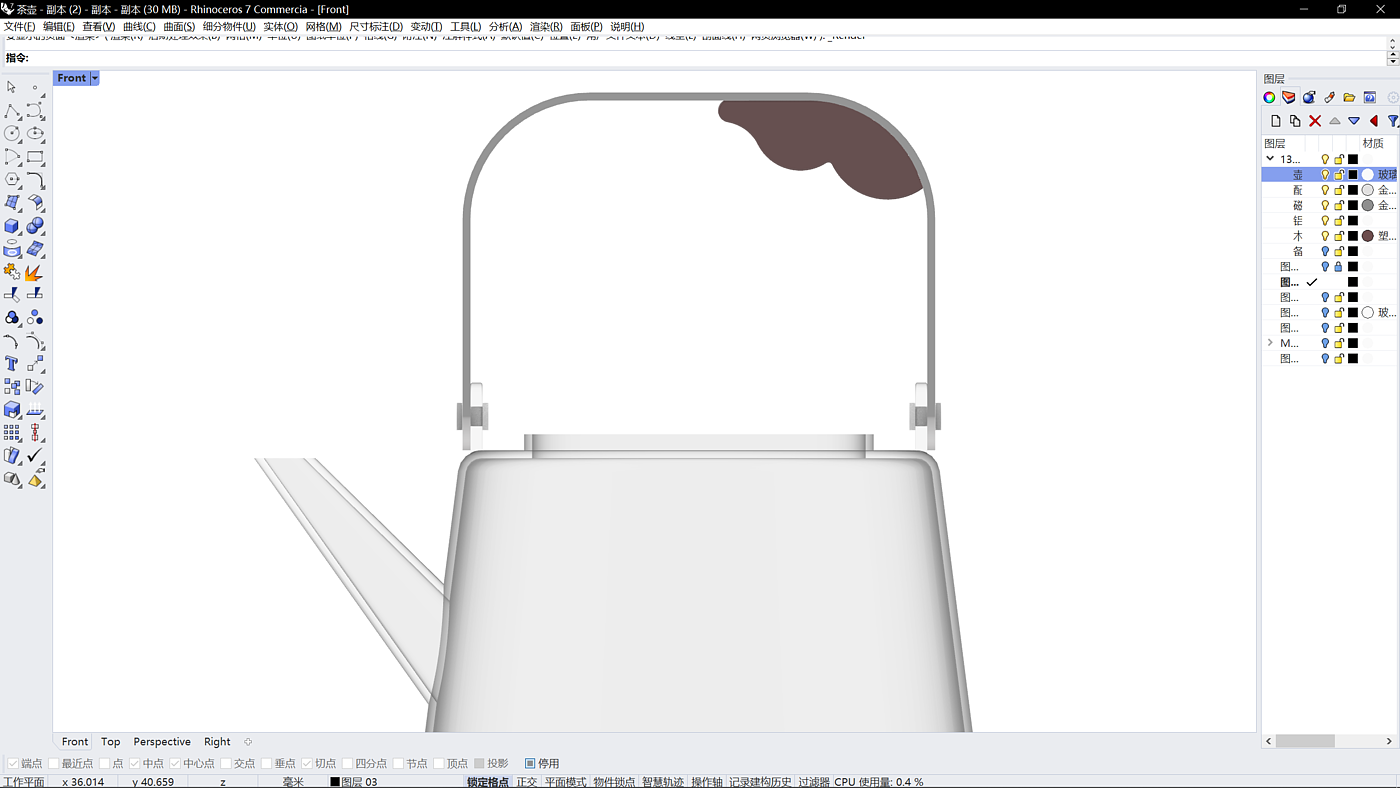Toggle the 停用 osnap checkbox
This screenshot has height=788, width=1400.
point(530,764)
